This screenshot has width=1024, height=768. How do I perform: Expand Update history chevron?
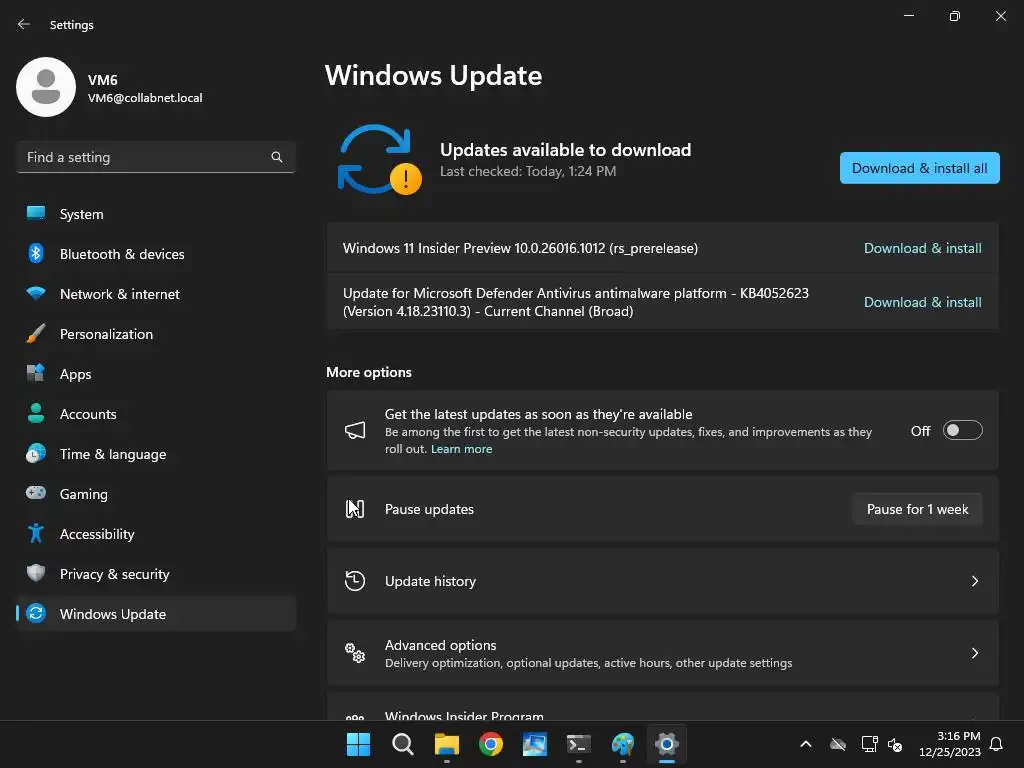pyautogui.click(x=974, y=581)
